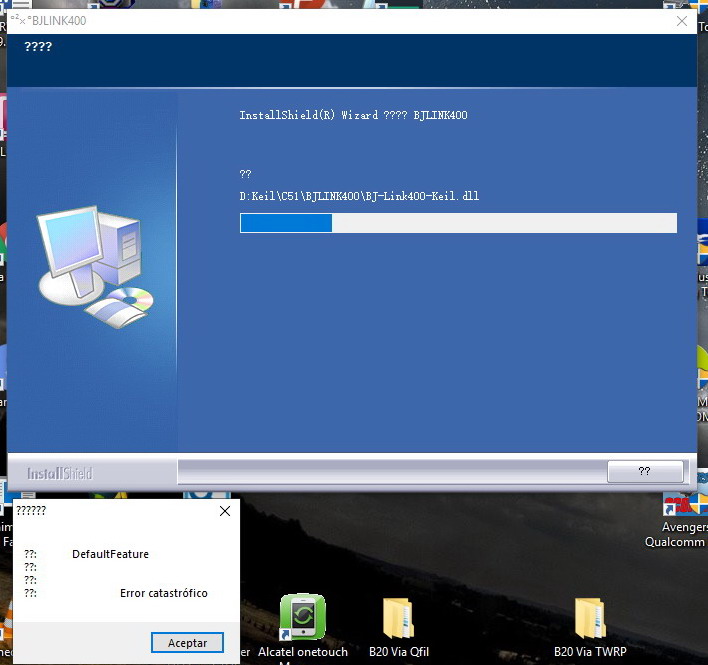This screenshot has height=665, width=708.
Task: Click the ?? cancel button in InstallShield wizard
Action: point(645,471)
